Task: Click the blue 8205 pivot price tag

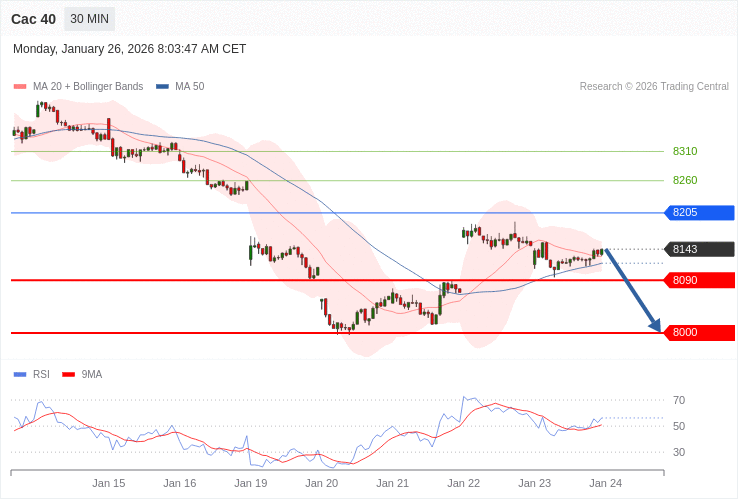Action: pyautogui.click(x=699, y=213)
